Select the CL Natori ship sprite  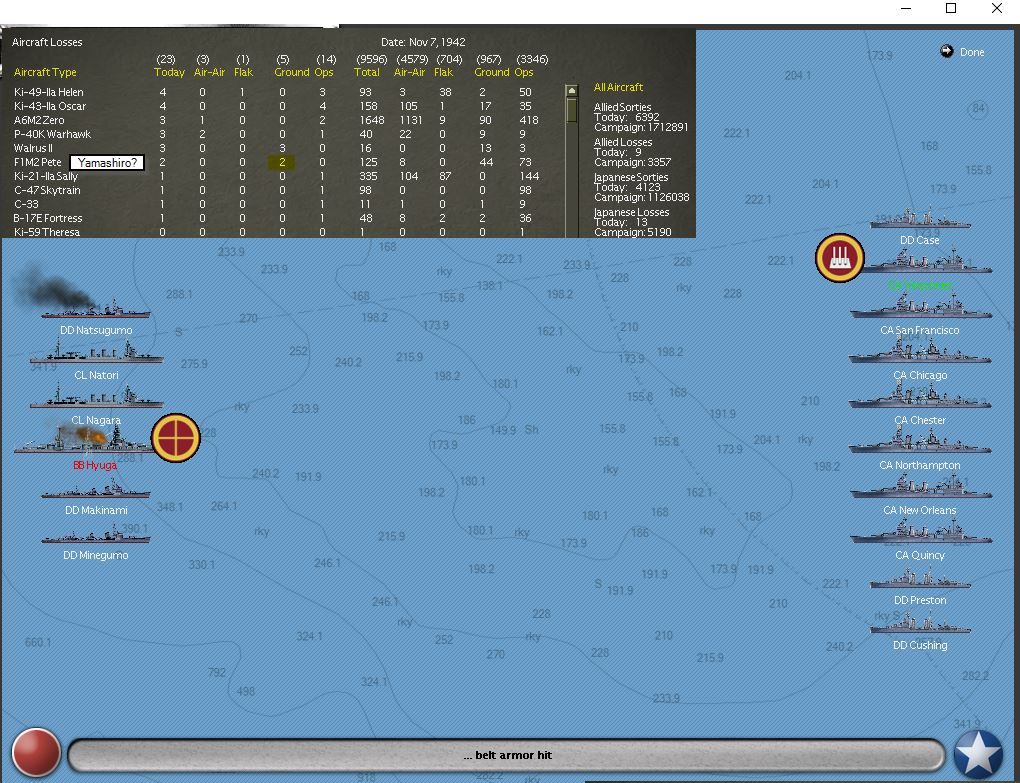click(x=96, y=352)
